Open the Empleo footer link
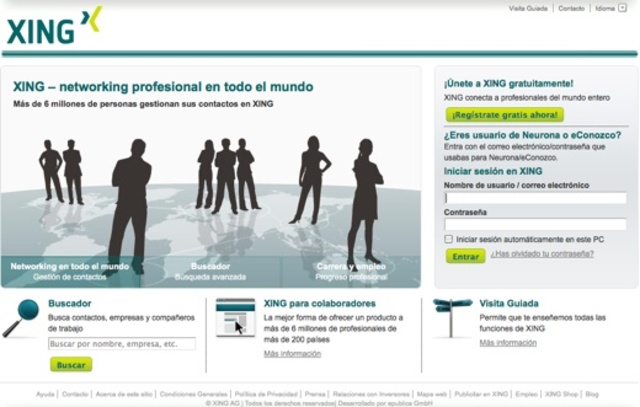The height and width of the screenshot is (407, 640). pos(527,394)
